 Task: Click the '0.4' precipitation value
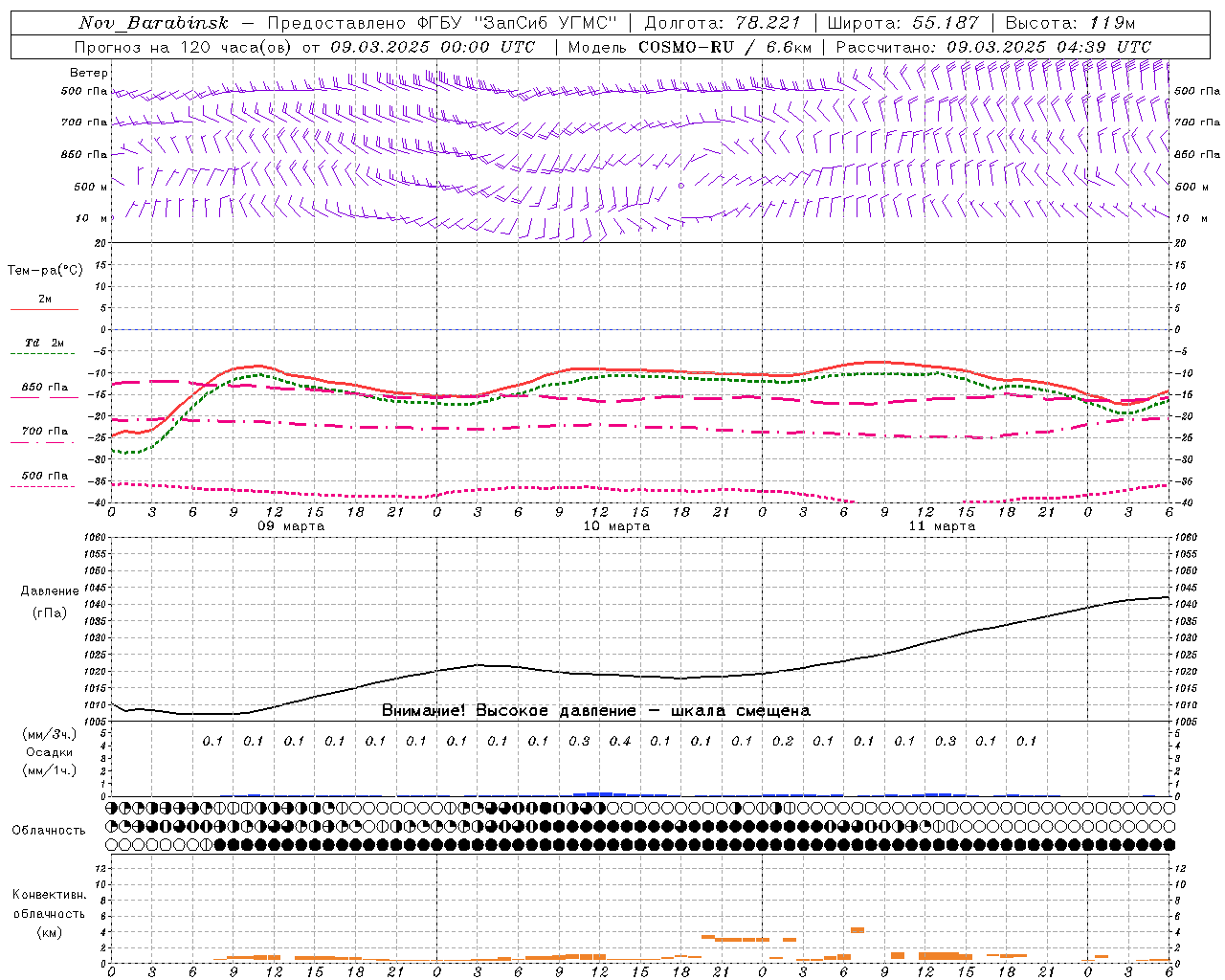(x=620, y=741)
